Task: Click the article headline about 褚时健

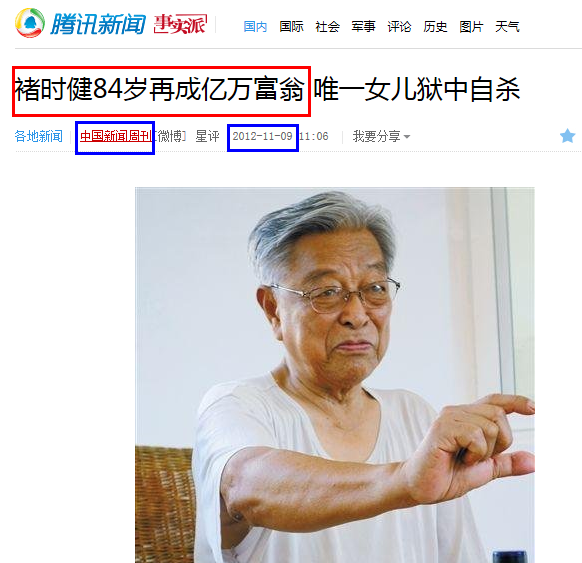Action: click(x=267, y=89)
